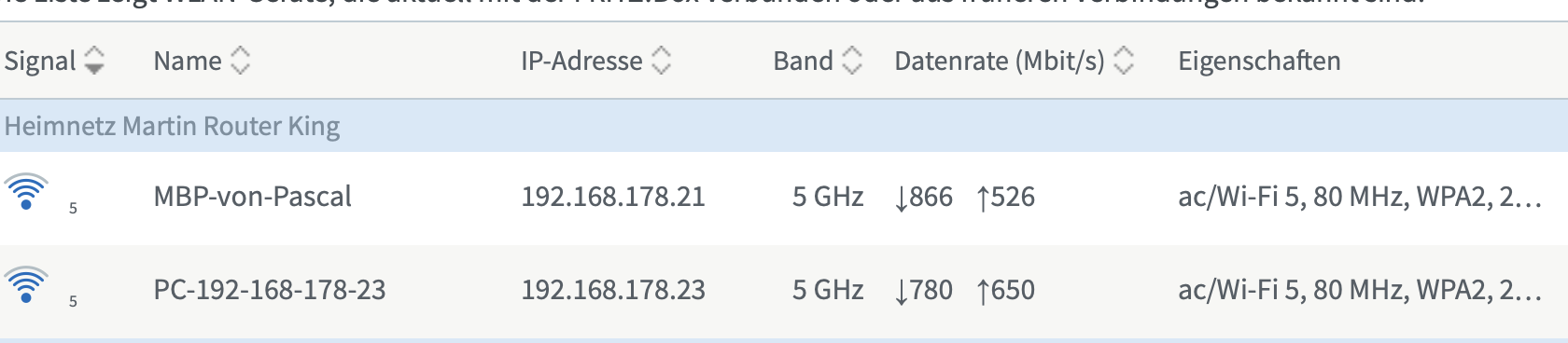Click the IP-Adresse header label
This screenshot has width=1568, height=343.
[x=581, y=62]
